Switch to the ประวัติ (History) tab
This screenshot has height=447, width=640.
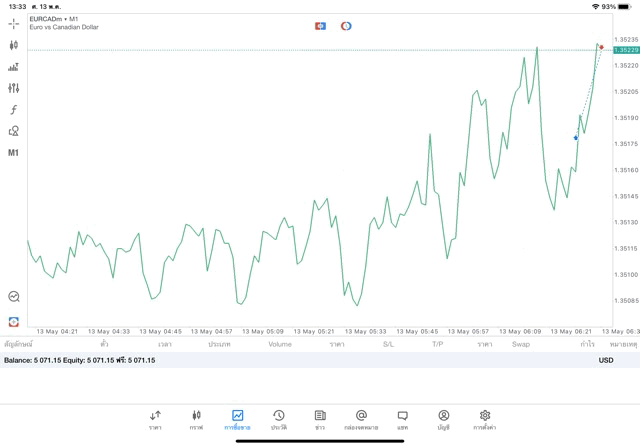278,420
